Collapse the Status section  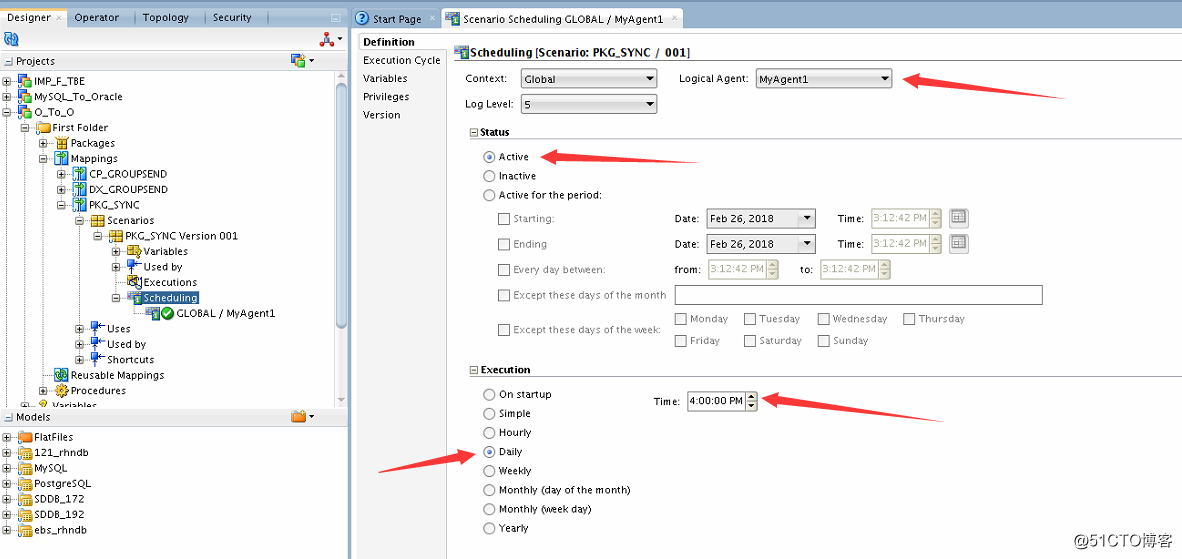pos(473,133)
